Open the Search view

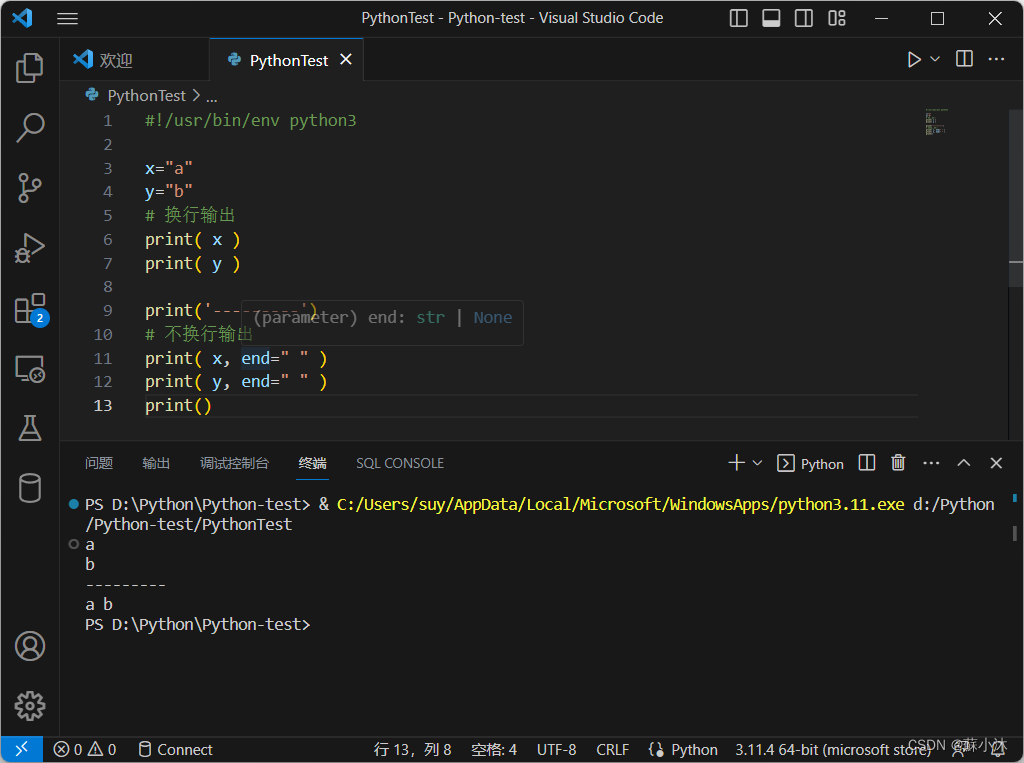pyautogui.click(x=29, y=127)
